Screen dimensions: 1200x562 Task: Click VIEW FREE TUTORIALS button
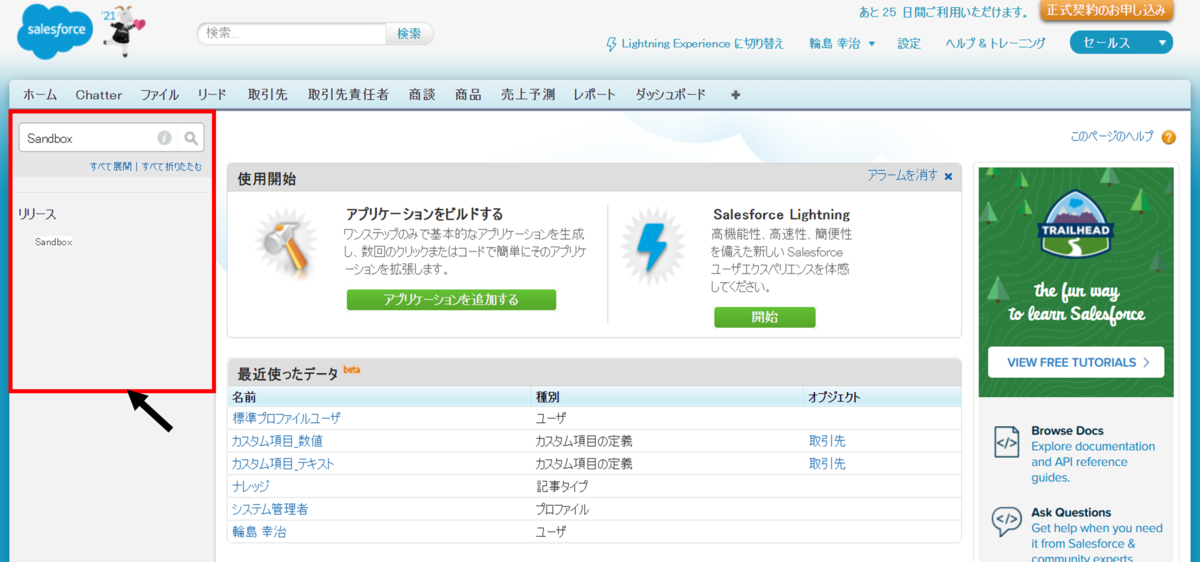point(1076,362)
